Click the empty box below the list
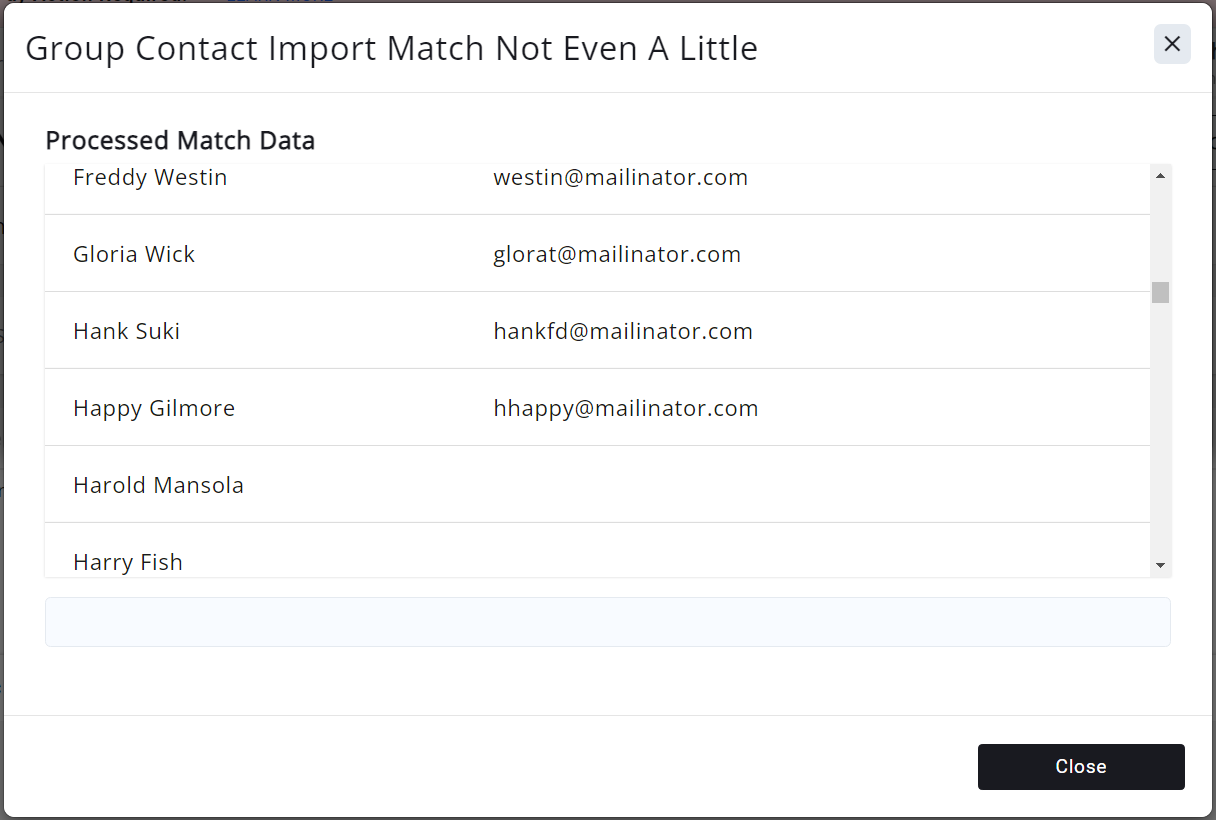The height and width of the screenshot is (820, 1216). 607,622
